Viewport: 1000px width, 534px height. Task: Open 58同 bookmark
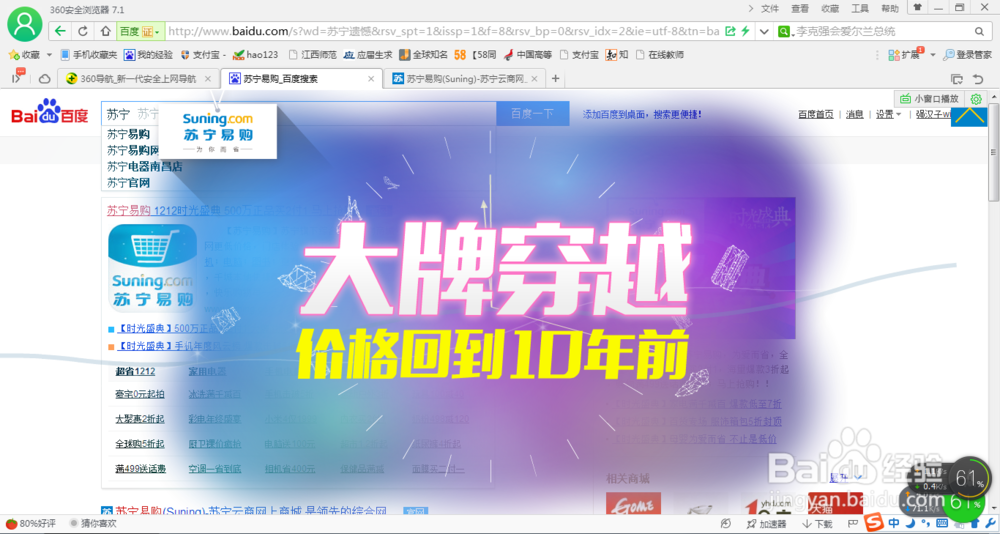[476, 55]
